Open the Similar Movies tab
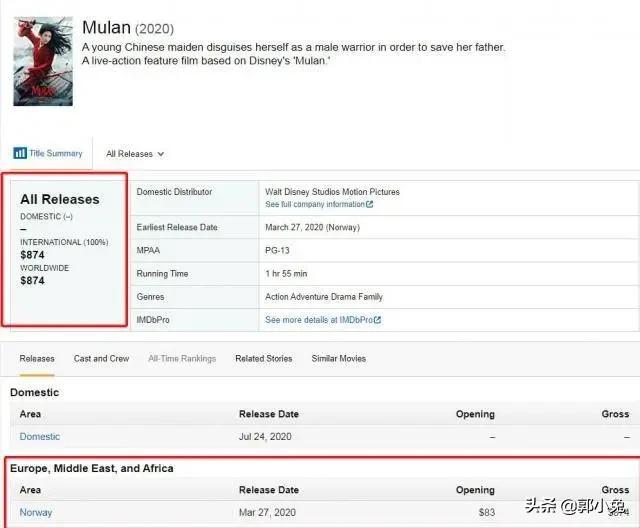Screen dimensions: 640x528 (339, 359)
